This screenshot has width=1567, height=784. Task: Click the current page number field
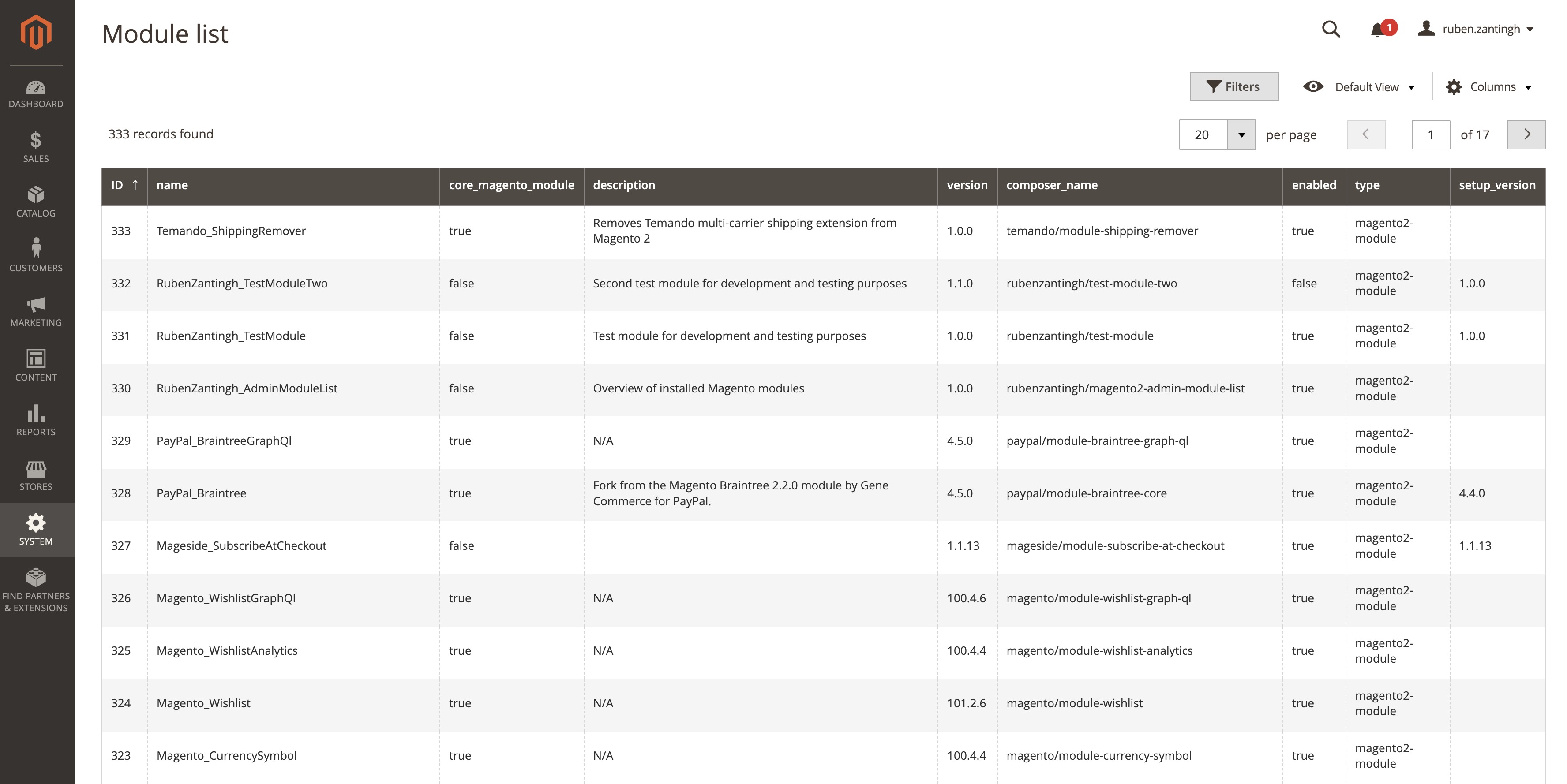1430,134
